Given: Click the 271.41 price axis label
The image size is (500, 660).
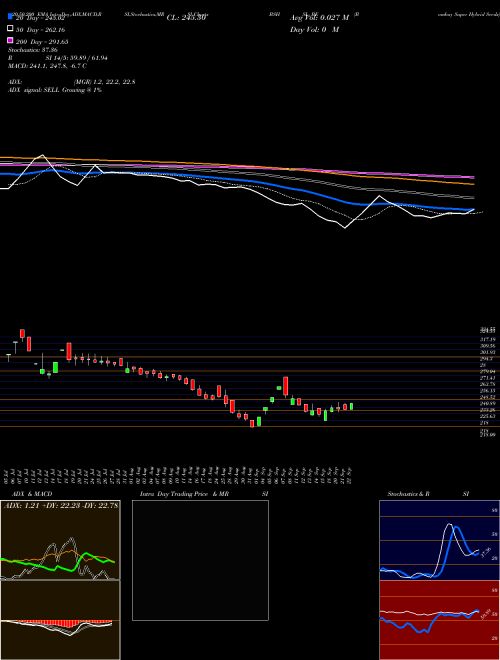Looking at the screenshot, I should click(489, 378).
